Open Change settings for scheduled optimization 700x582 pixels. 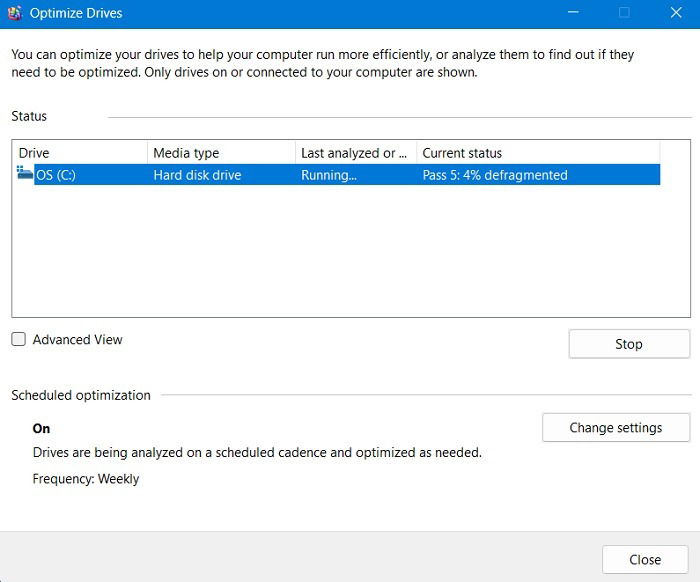616,427
